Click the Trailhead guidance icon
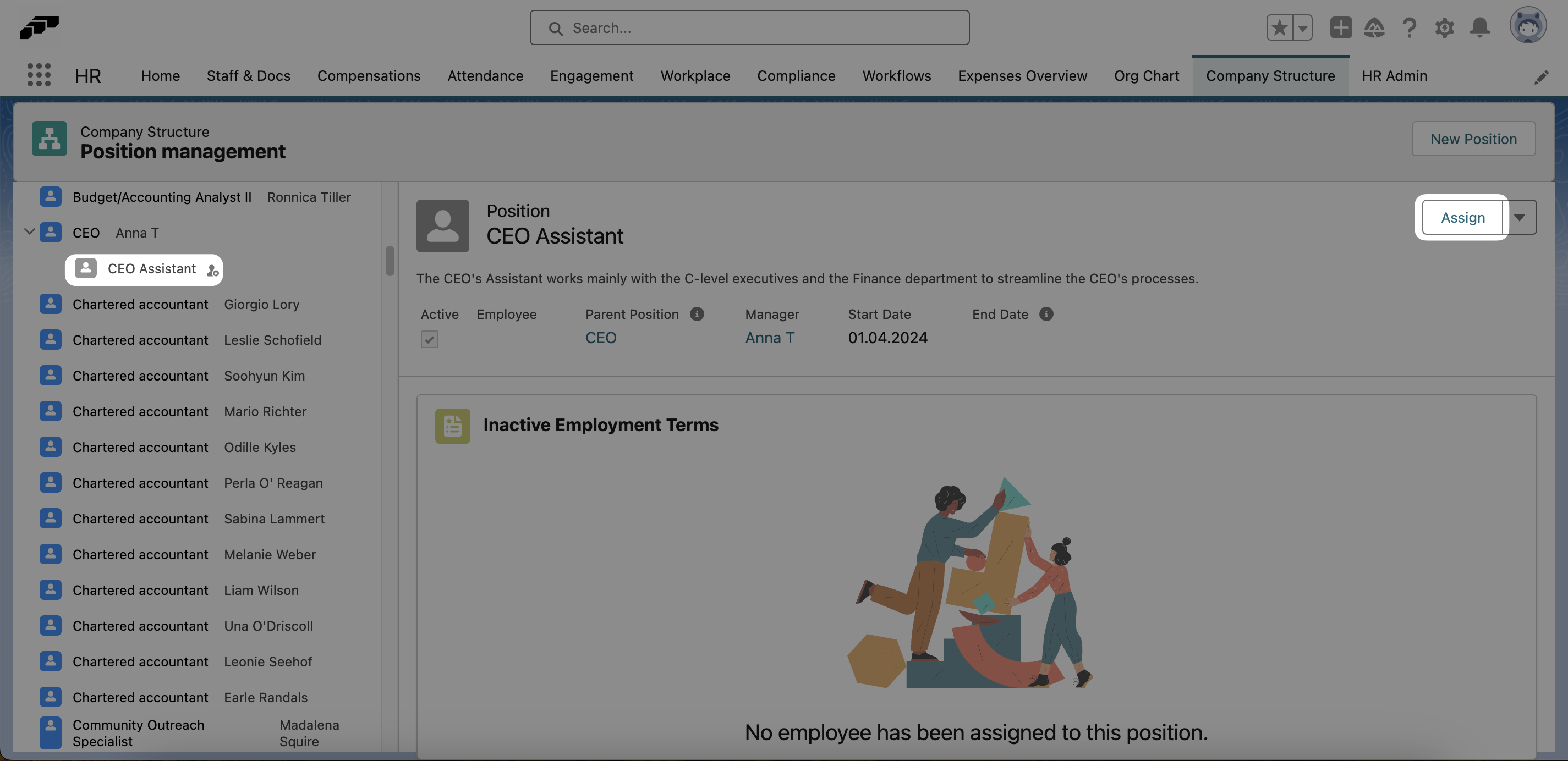This screenshot has width=1568, height=761. coord(1374,27)
